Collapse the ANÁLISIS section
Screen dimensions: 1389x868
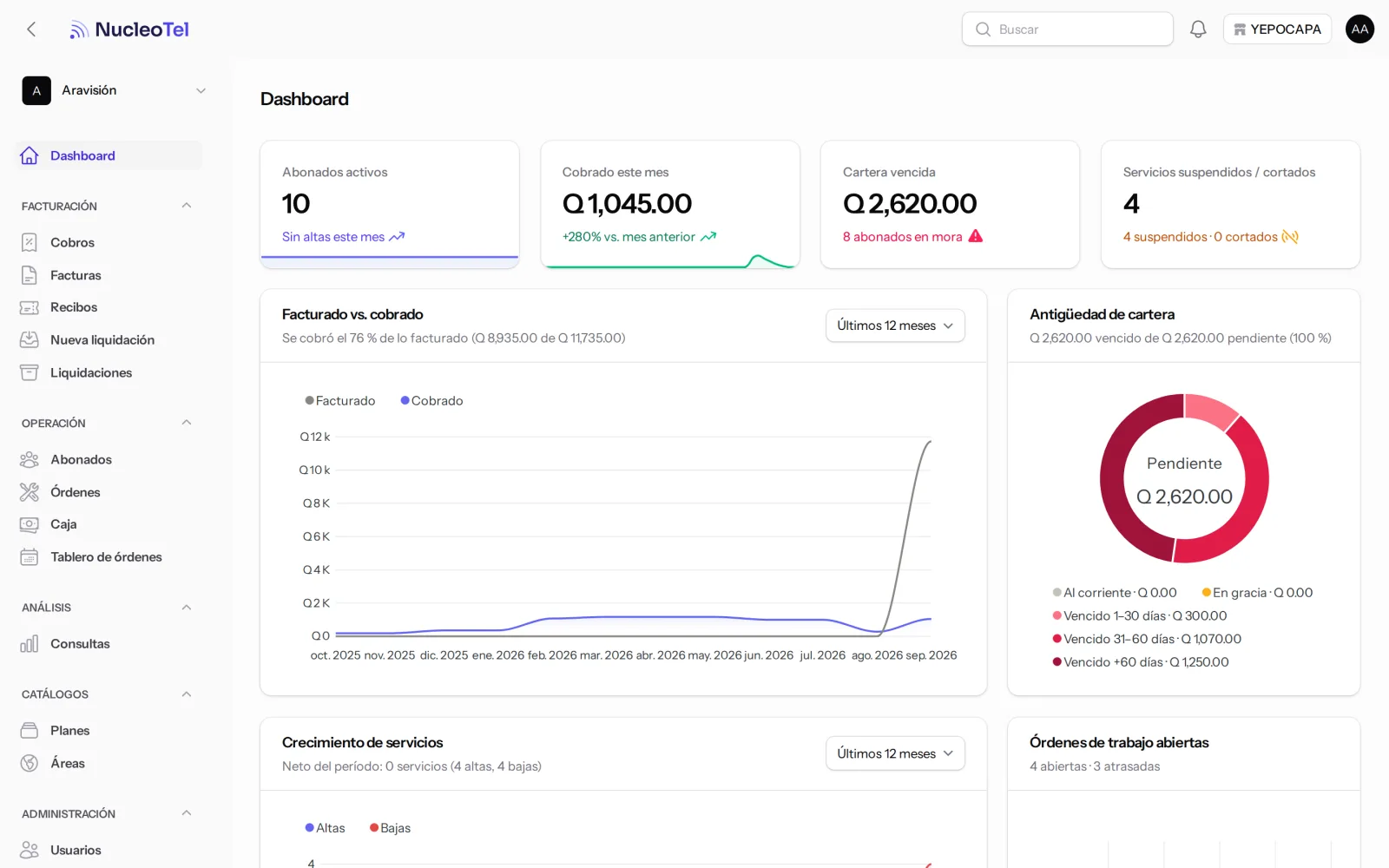point(186,608)
